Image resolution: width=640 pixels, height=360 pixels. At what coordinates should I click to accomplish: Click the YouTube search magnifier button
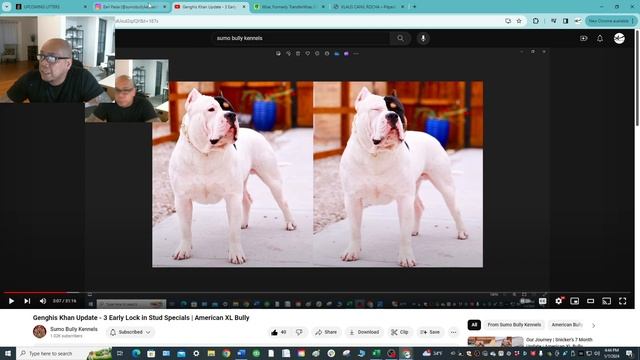[400, 38]
